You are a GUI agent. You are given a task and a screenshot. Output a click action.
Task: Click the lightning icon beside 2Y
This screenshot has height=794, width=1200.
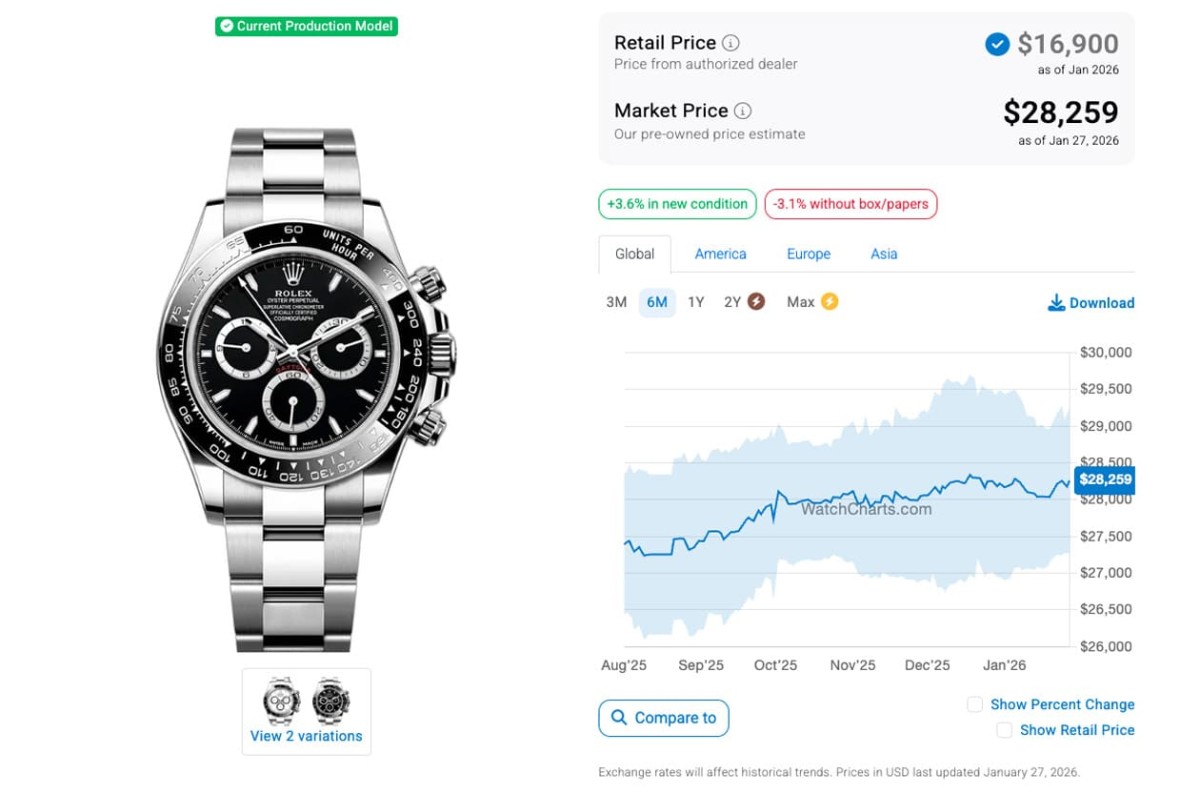pos(756,301)
